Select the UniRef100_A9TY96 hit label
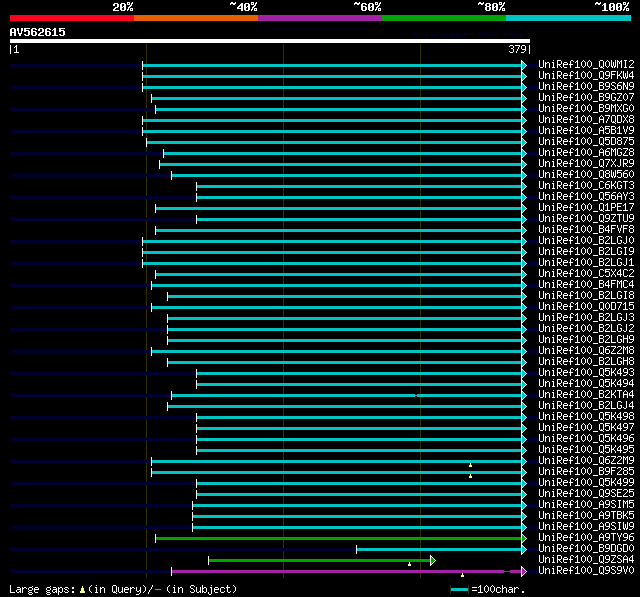640x597 pixels. coord(586,538)
